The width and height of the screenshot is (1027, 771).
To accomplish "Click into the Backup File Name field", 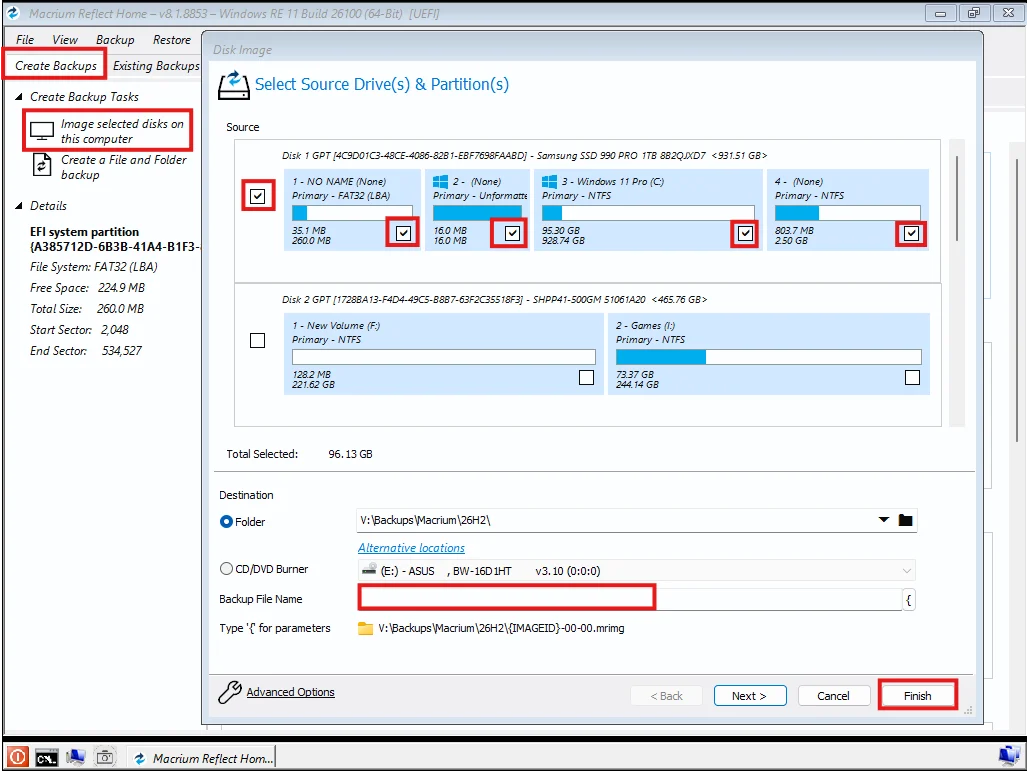I will tap(630, 599).
